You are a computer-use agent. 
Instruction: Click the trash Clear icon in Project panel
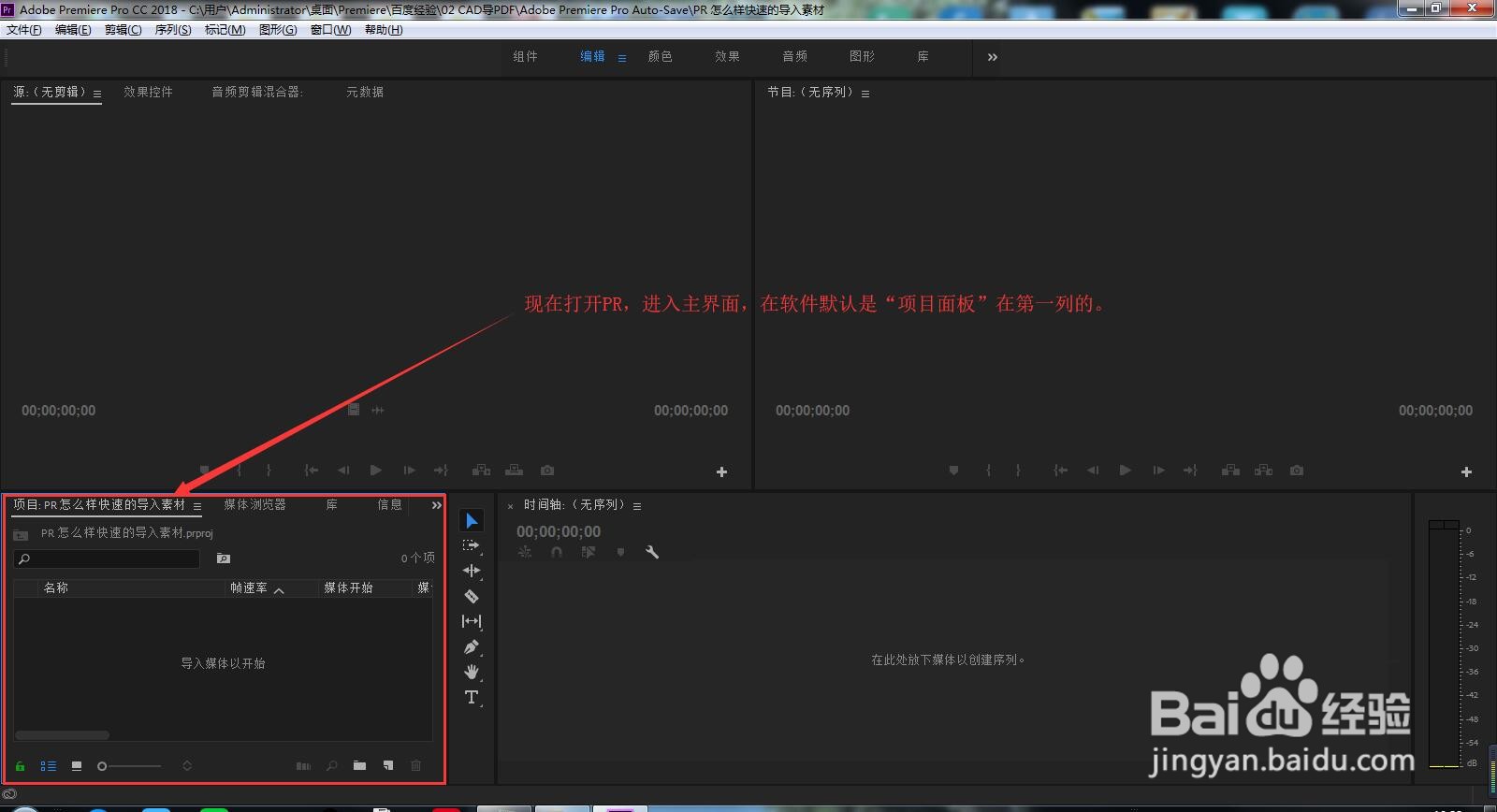pos(416,766)
